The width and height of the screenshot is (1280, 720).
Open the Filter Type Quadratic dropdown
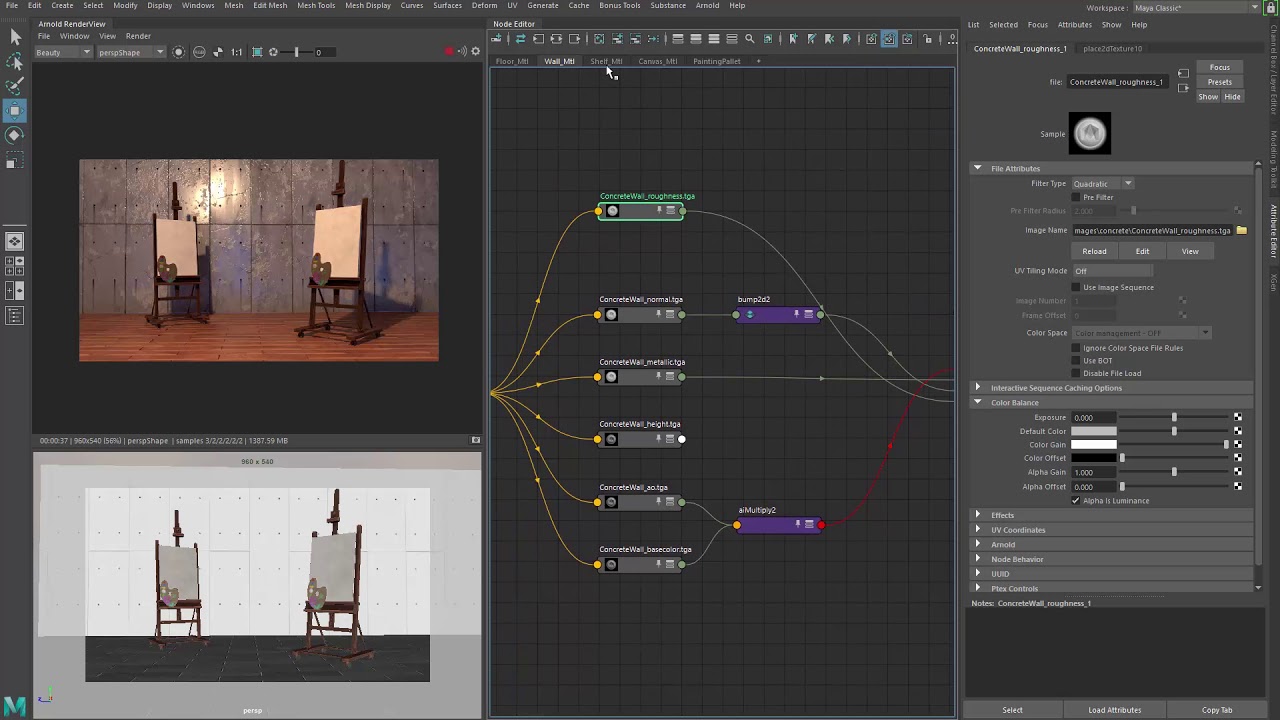pos(1102,184)
